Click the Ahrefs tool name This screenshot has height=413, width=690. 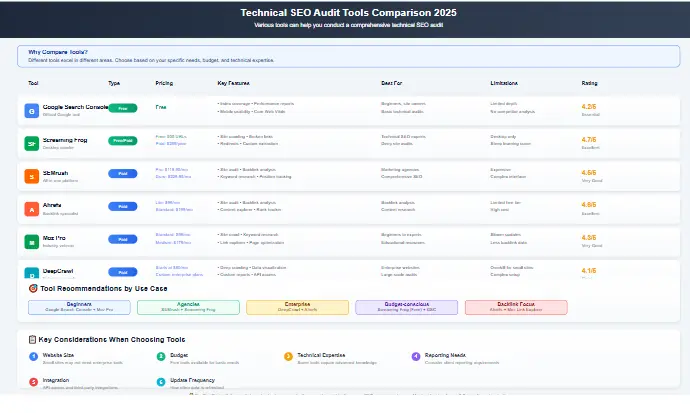pyautogui.click(x=52, y=205)
